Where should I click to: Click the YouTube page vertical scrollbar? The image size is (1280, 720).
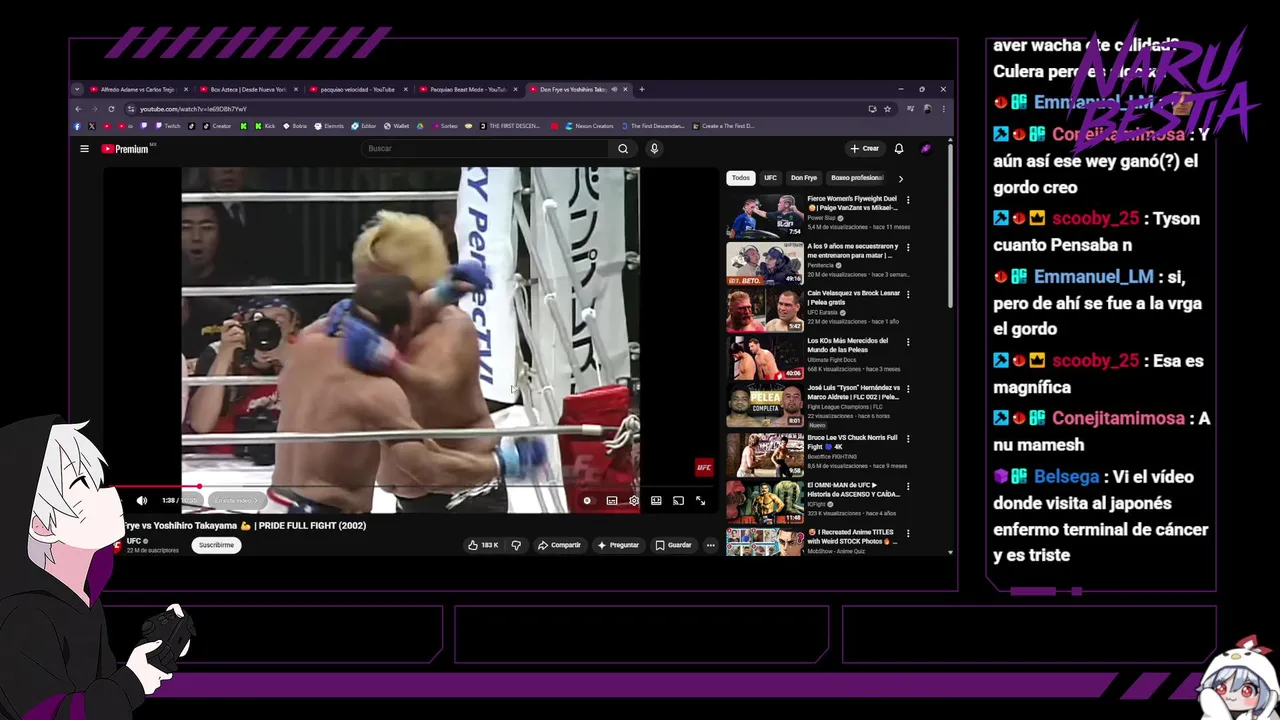point(950,225)
